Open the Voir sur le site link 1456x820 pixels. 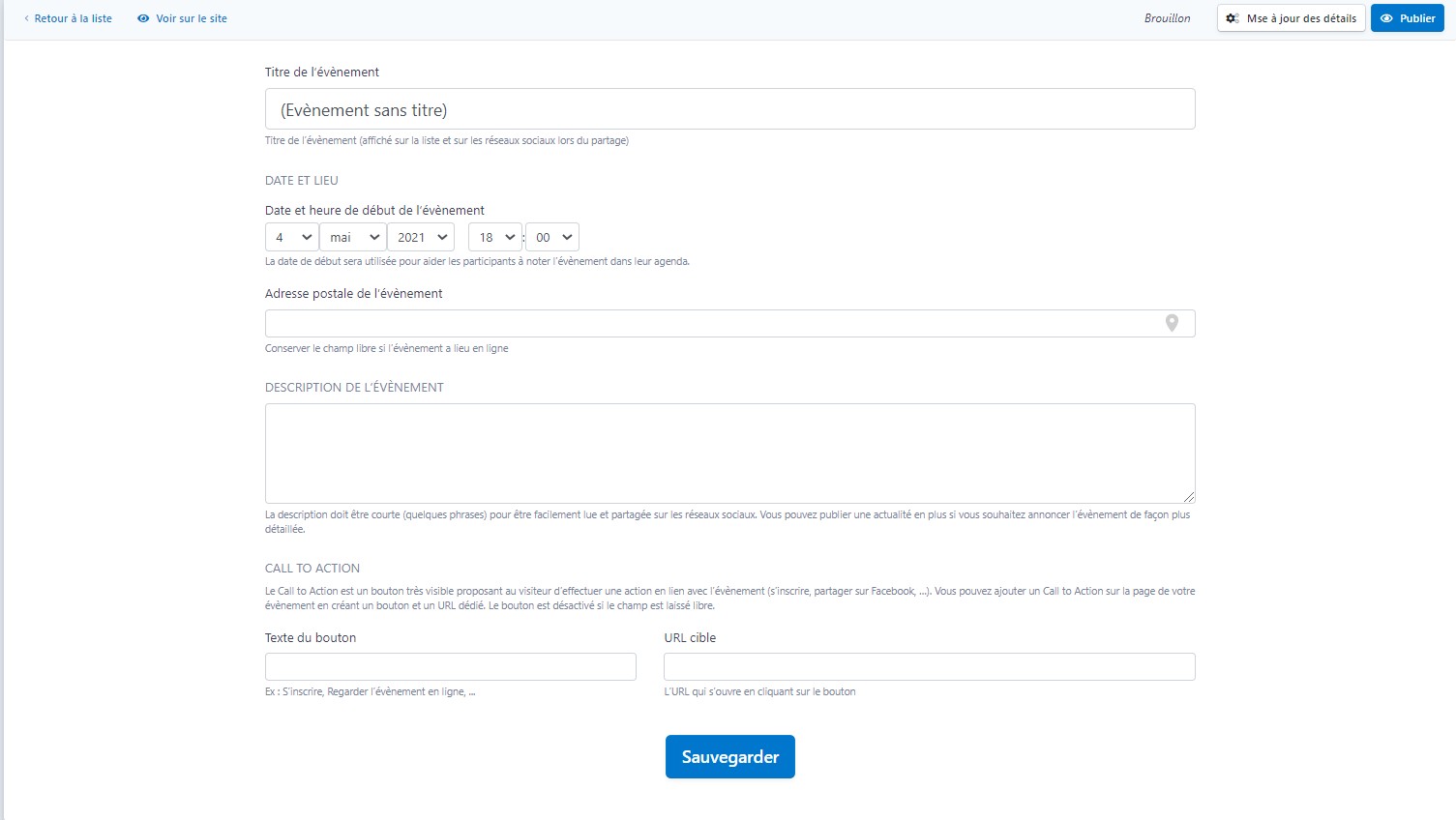coord(191,18)
